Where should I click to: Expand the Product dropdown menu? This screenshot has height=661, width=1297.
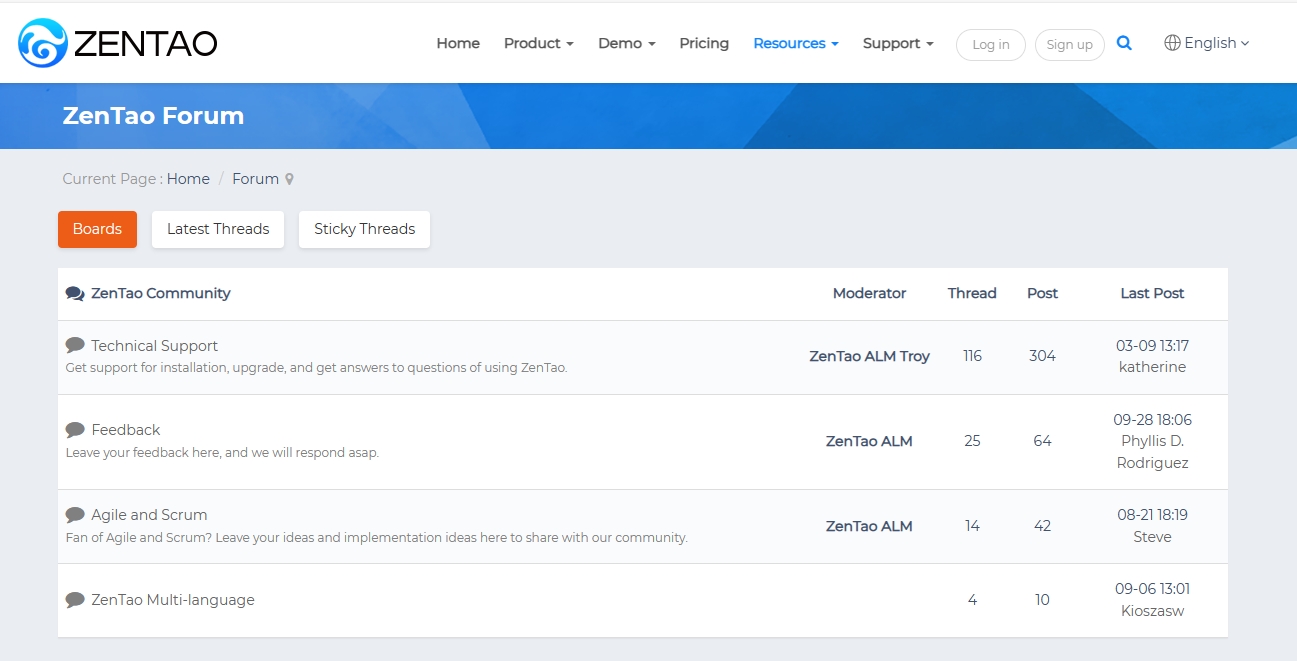click(x=539, y=43)
